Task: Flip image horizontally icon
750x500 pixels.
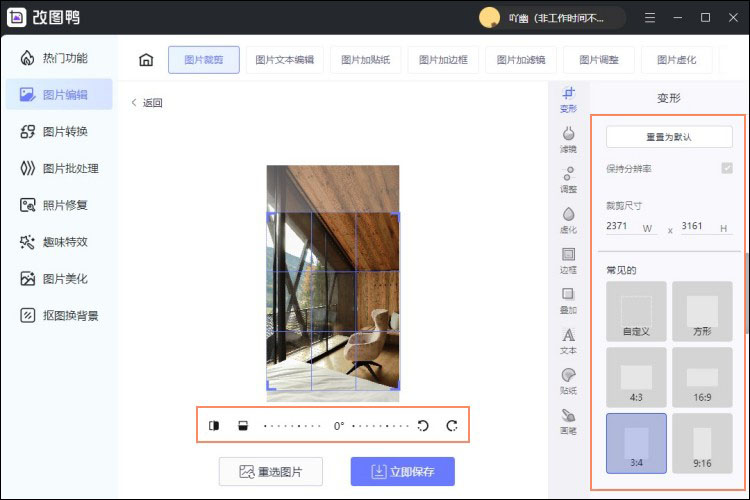Action: pos(214,425)
